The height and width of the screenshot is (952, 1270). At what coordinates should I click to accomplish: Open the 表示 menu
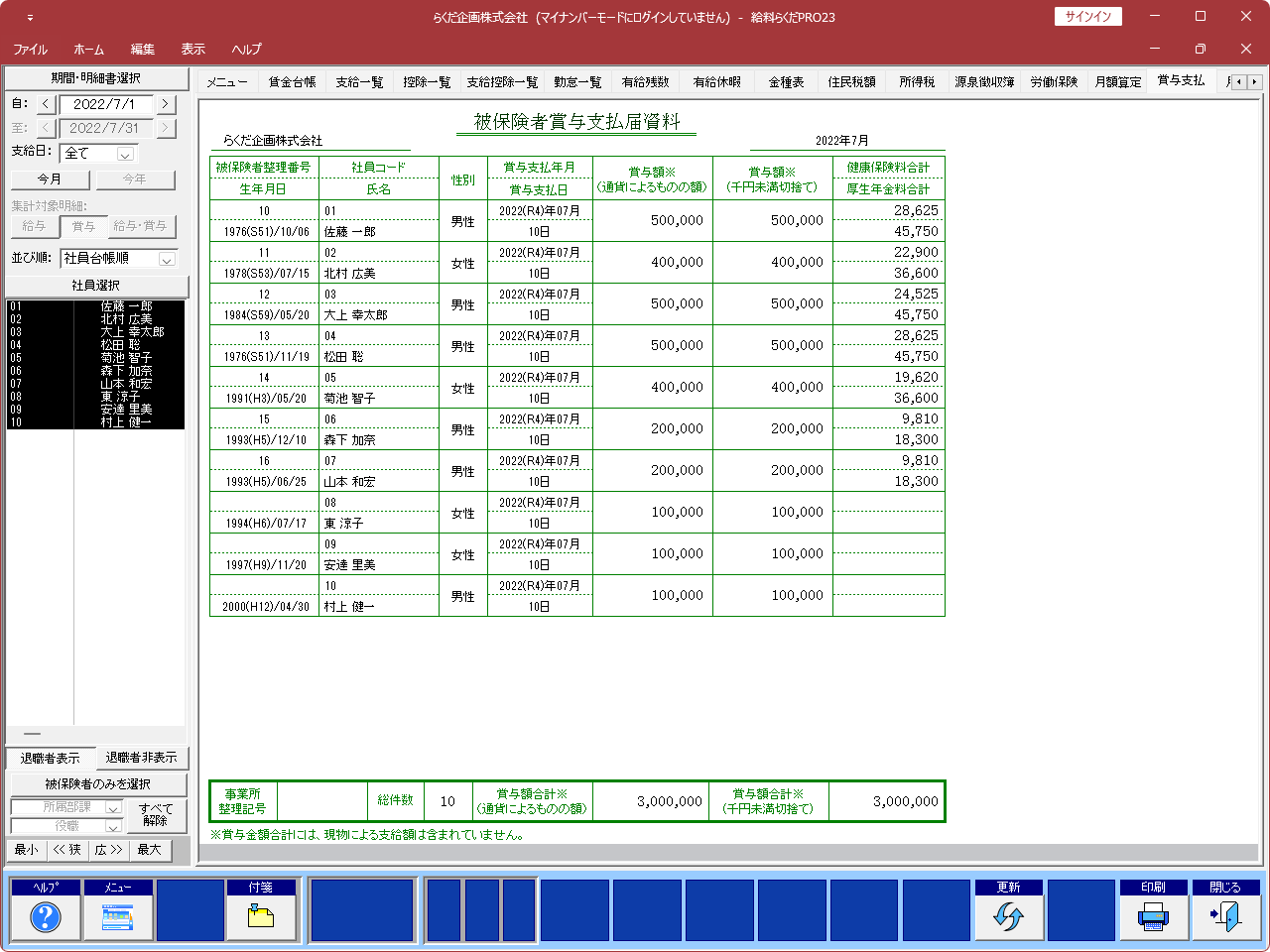193,49
